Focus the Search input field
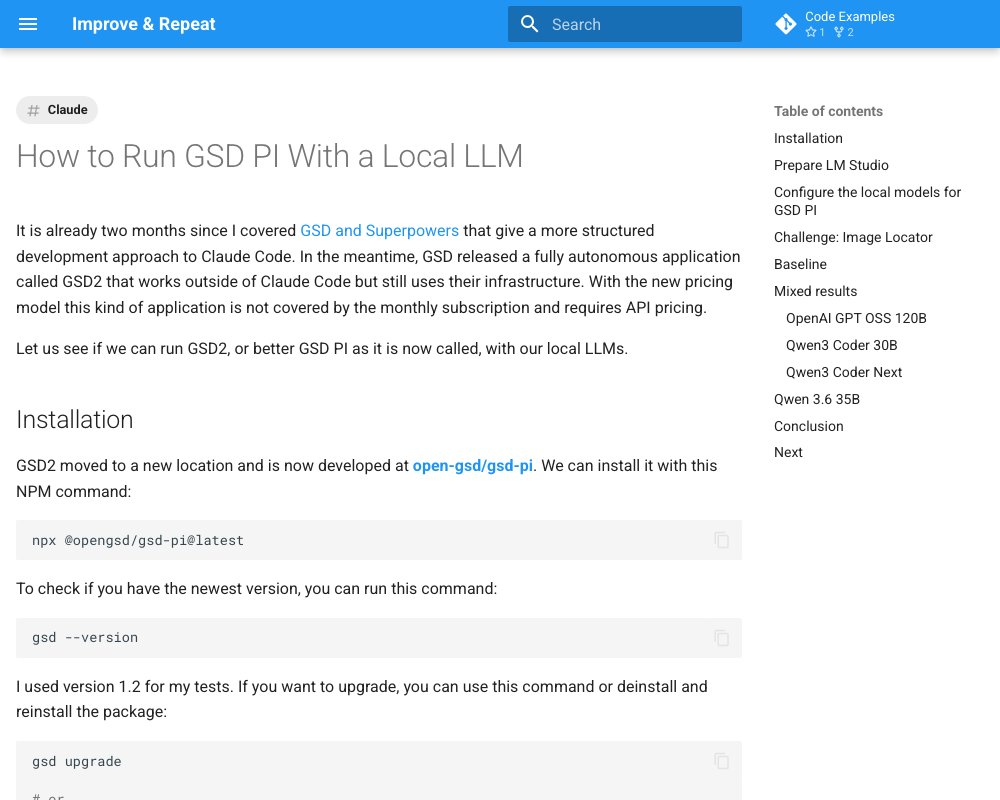This screenshot has height=800, width=1000. click(x=624, y=24)
